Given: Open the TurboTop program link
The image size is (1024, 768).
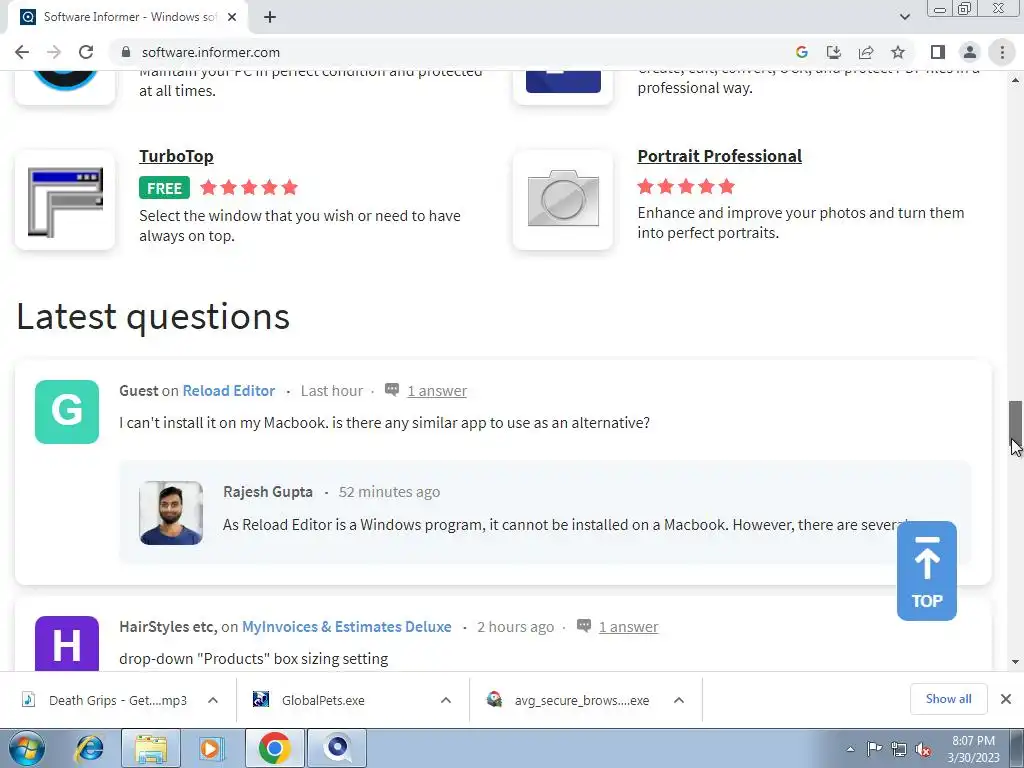Looking at the screenshot, I should [176, 156].
